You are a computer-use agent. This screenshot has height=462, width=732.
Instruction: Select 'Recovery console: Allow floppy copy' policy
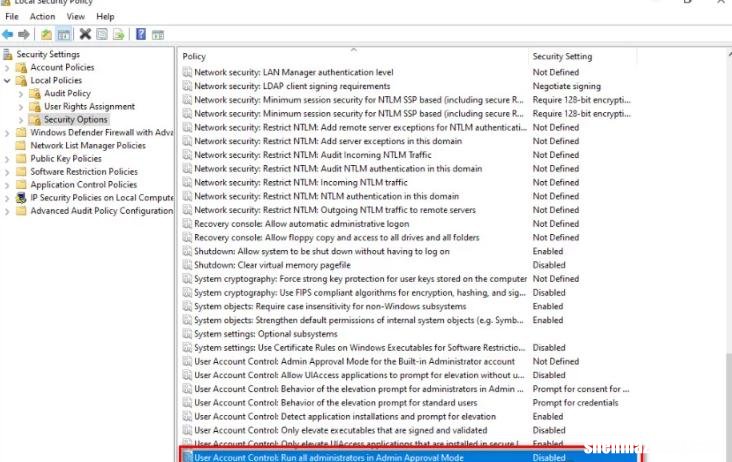point(337,237)
